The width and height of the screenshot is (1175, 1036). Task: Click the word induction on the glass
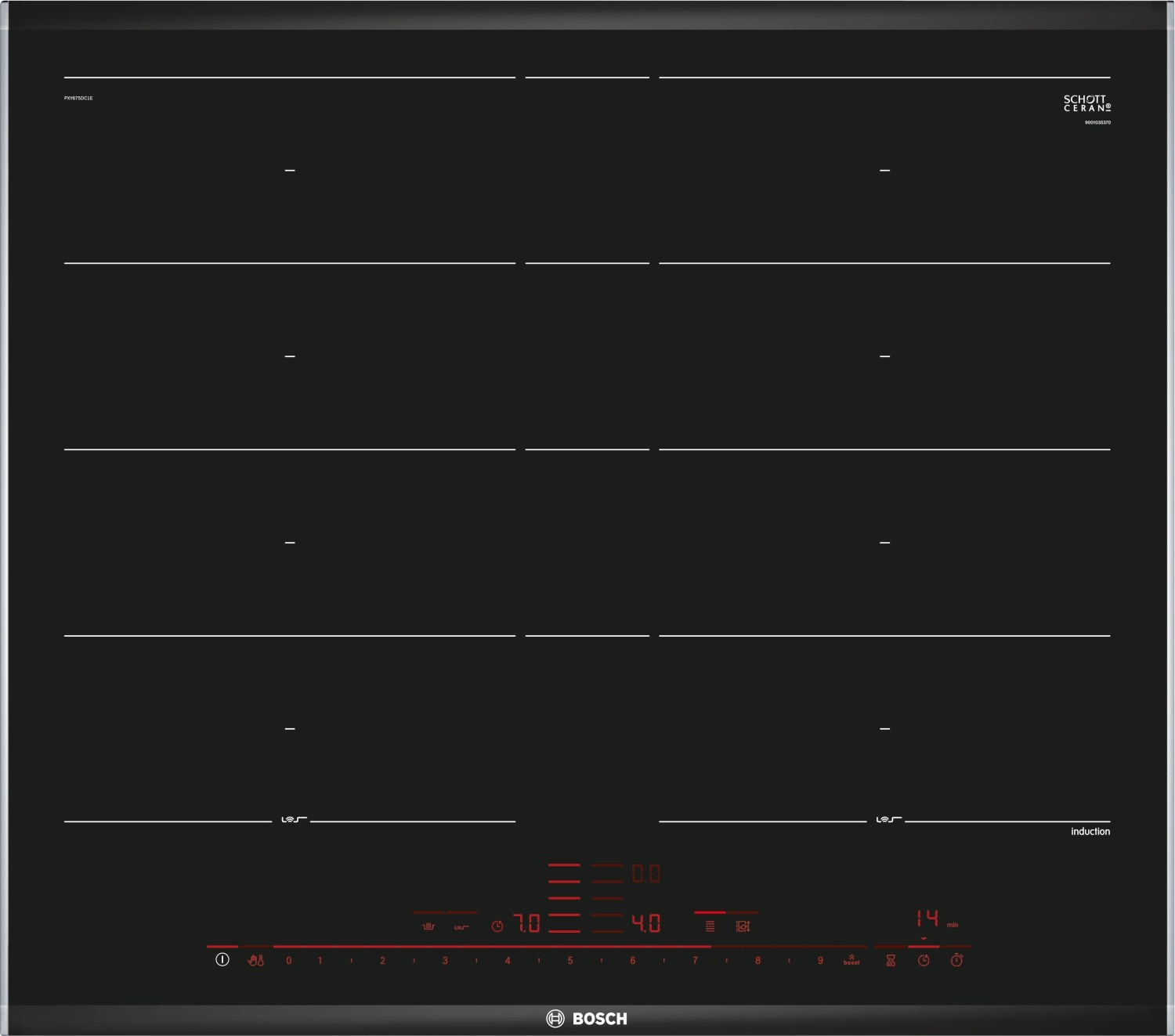click(1090, 832)
